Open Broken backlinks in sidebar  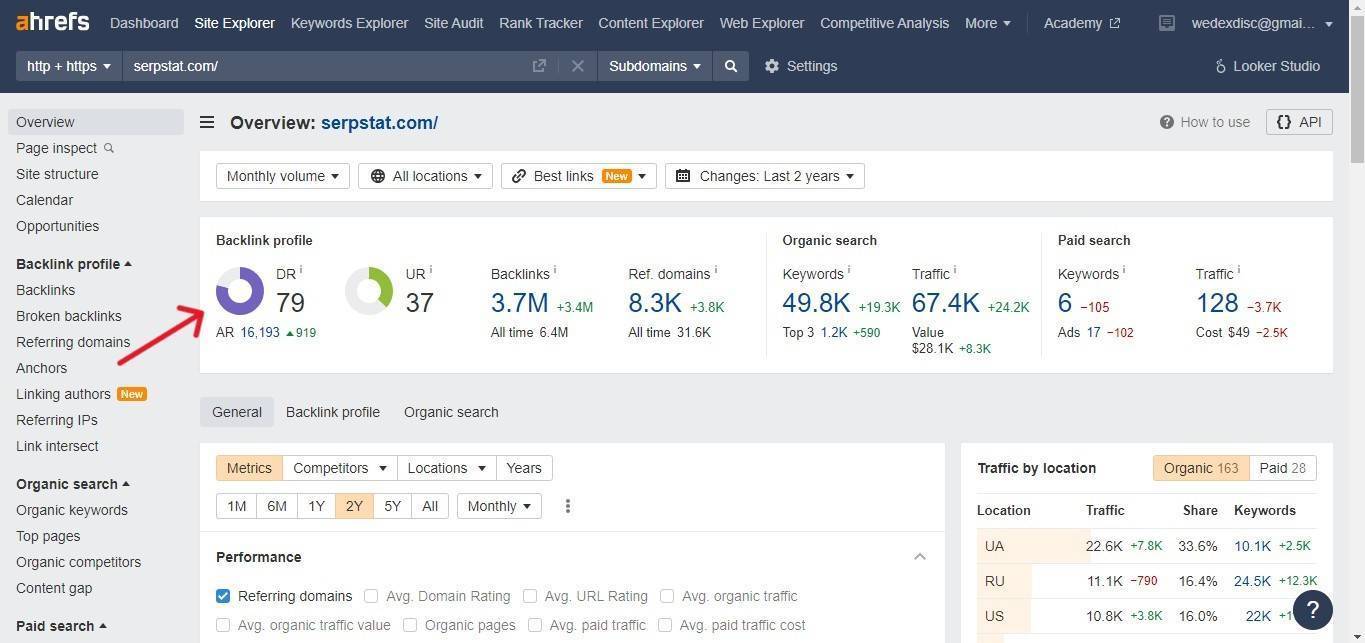click(x=69, y=316)
